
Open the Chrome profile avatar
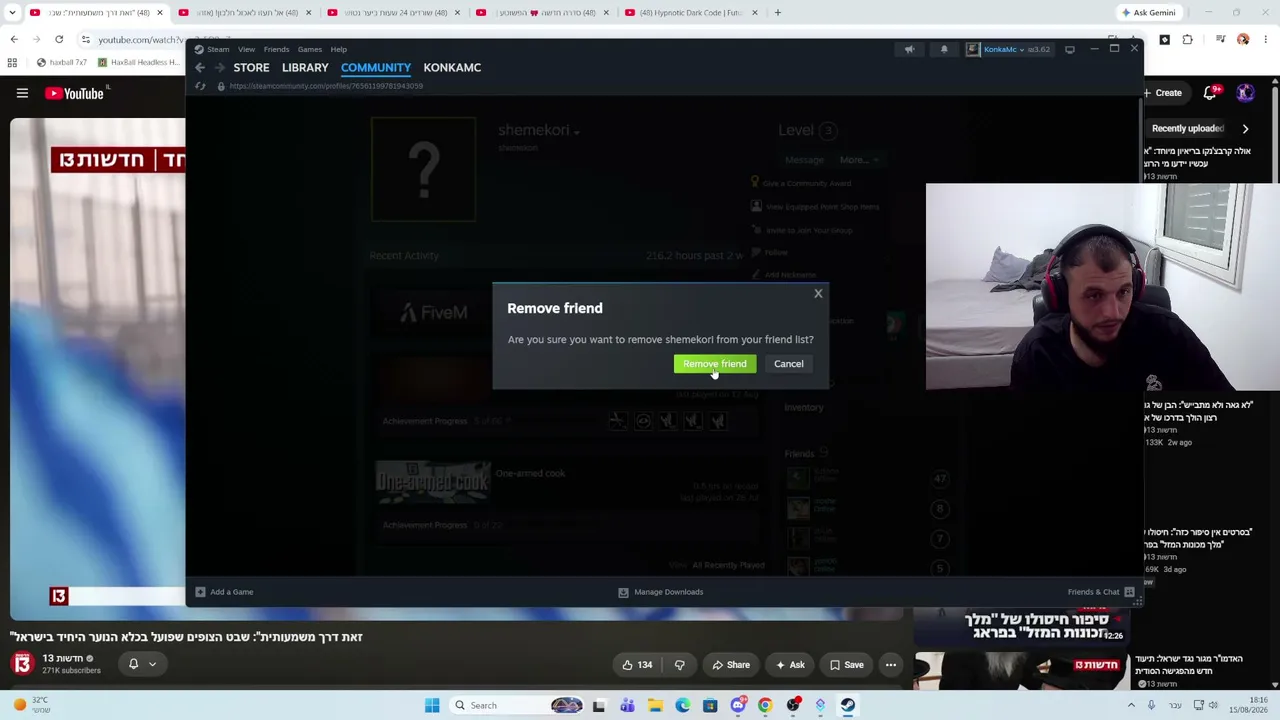click(1243, 40)
